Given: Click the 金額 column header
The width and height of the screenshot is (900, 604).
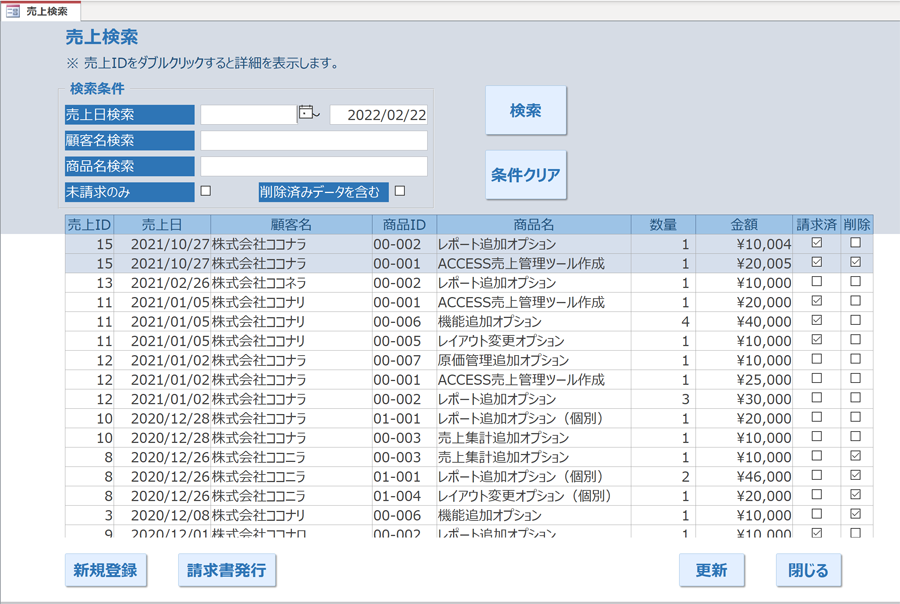Looking at the screenshot, I should (x=744, y=224).
